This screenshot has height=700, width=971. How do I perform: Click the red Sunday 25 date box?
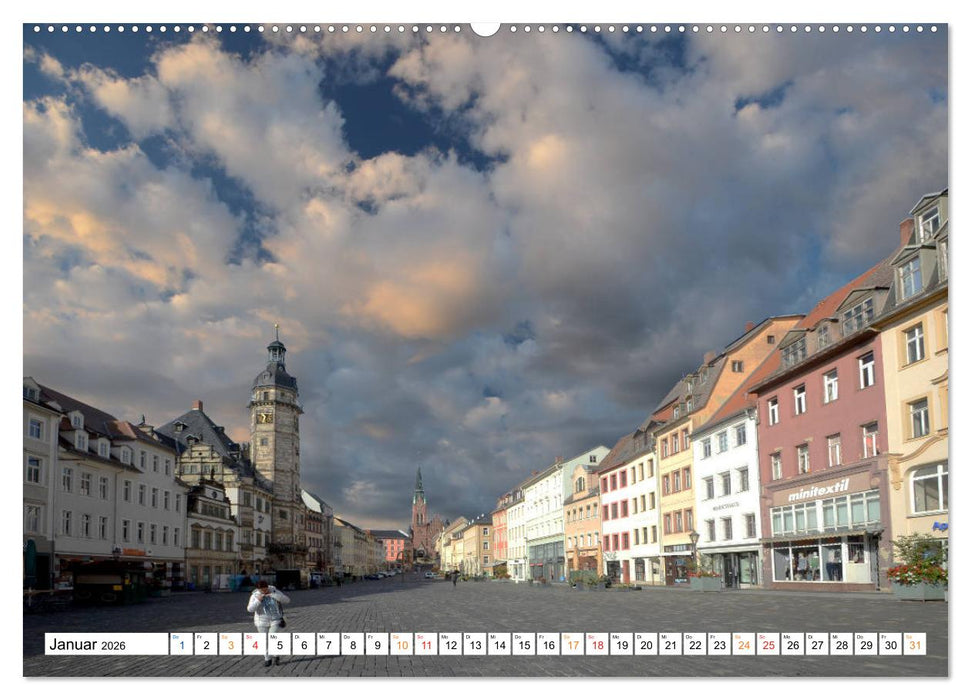767,644
